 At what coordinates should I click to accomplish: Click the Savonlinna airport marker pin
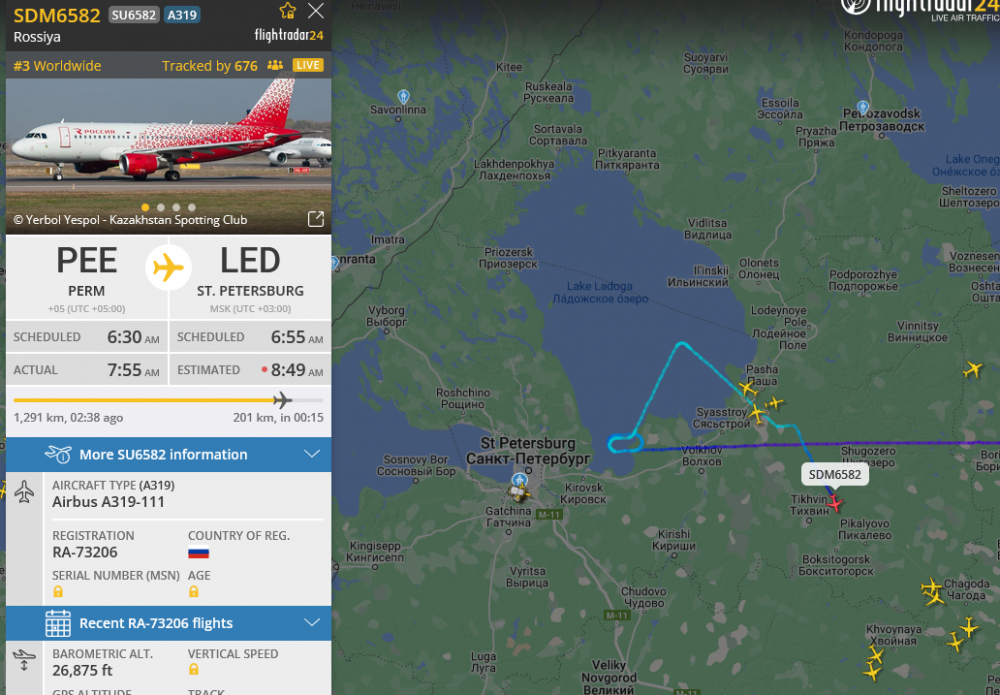(x=403, y=97)
